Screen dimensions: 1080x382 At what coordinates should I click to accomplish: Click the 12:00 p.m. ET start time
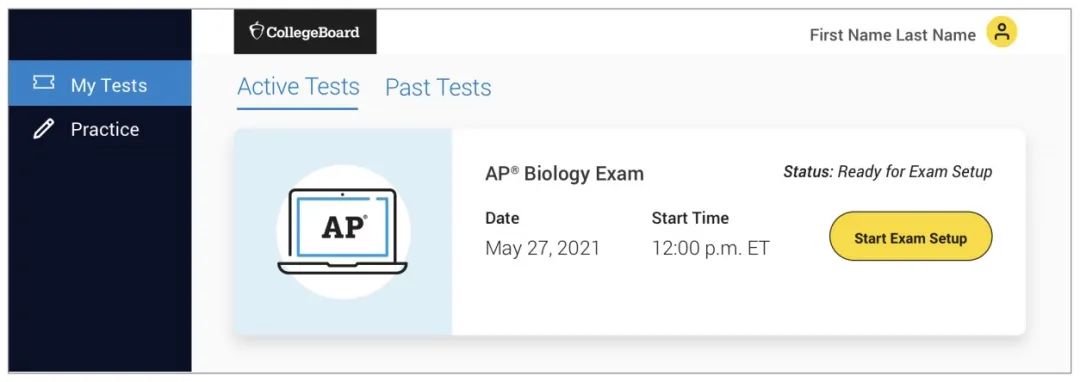[x=710, y=248]
